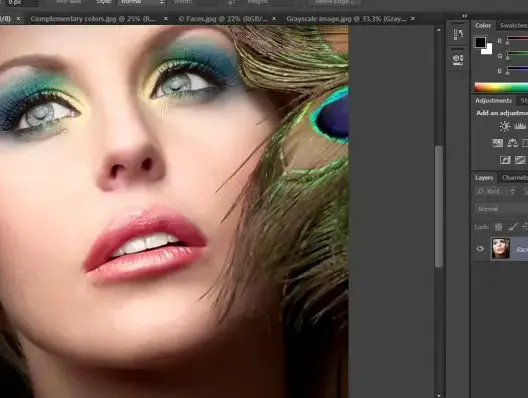
Task: Switch to Complementary colors.jpg tab
Action: 93,19
